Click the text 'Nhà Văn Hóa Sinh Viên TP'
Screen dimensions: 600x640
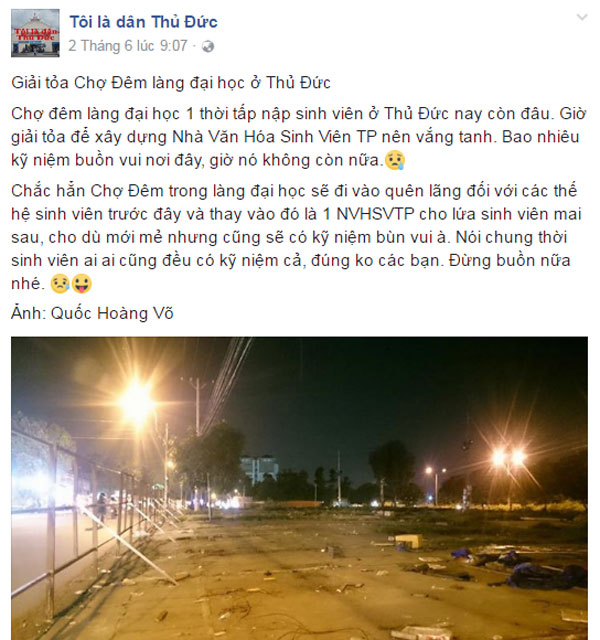(x=274, y=137)
